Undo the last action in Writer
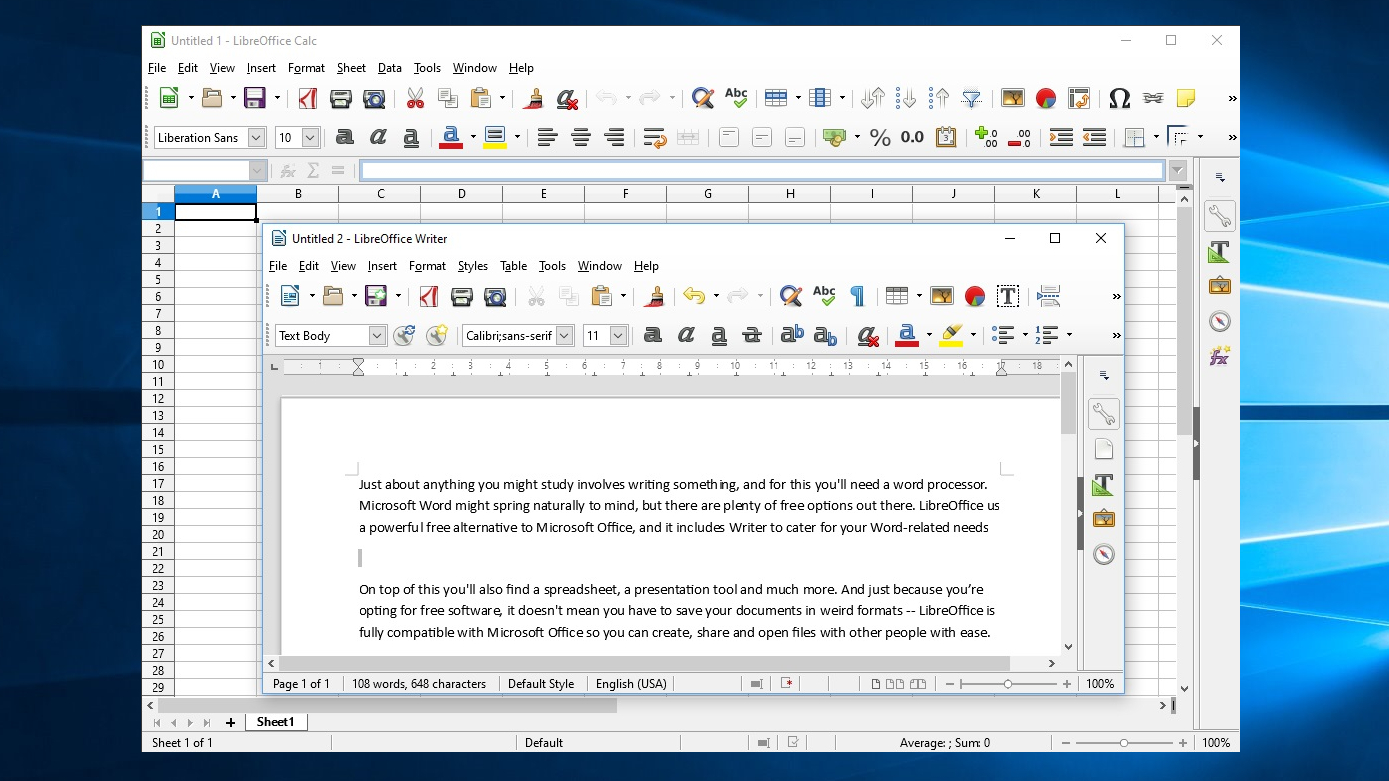 coord(694,296)
